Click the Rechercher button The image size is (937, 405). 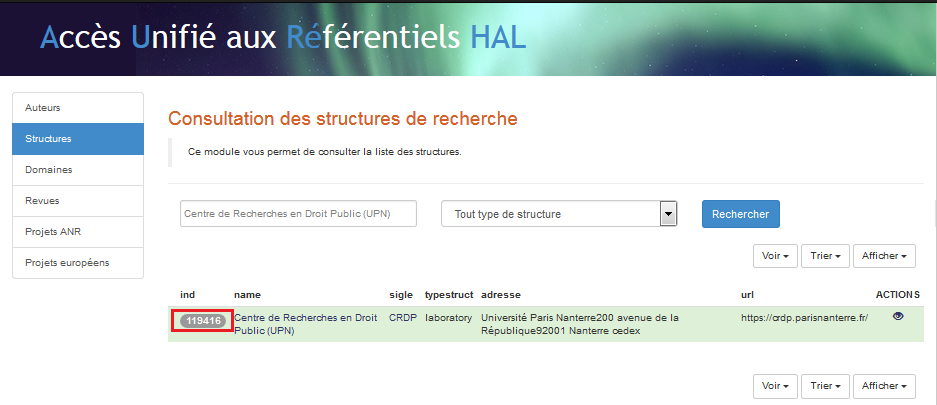[740, 214]
